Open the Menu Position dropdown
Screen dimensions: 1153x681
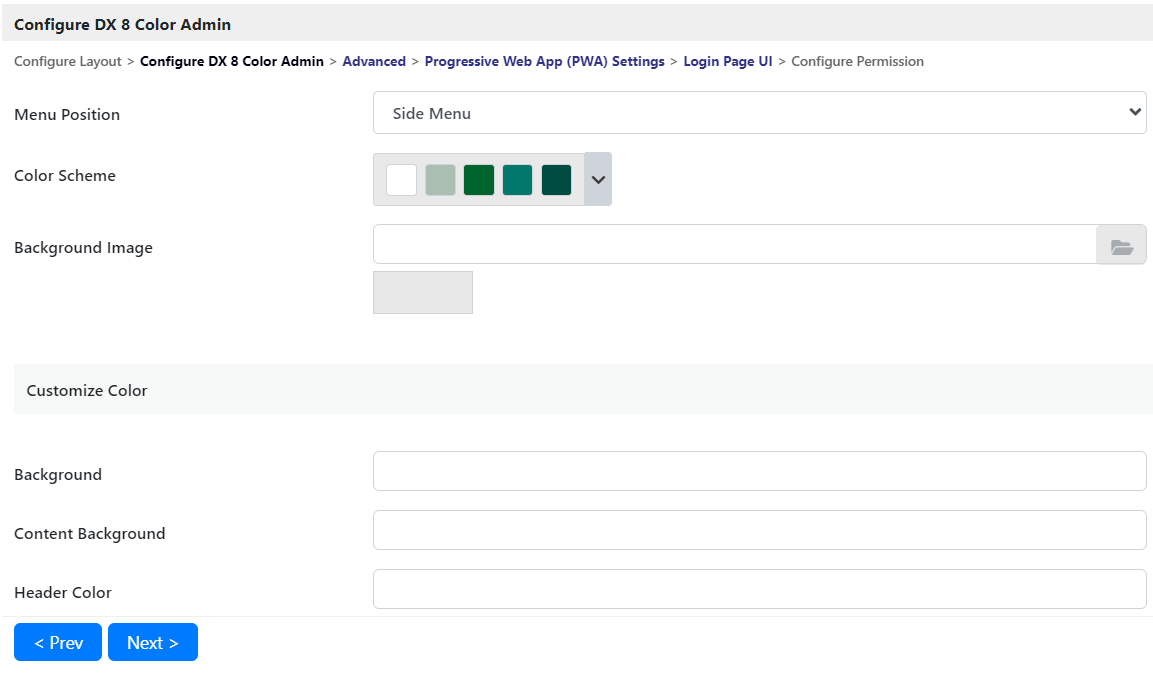759,113
